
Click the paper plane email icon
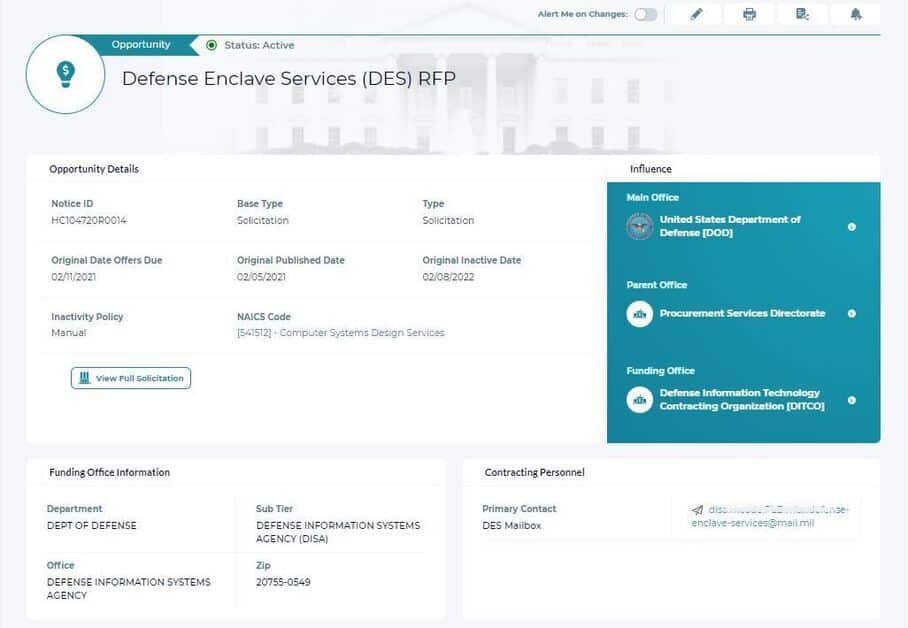click(697, 510)
